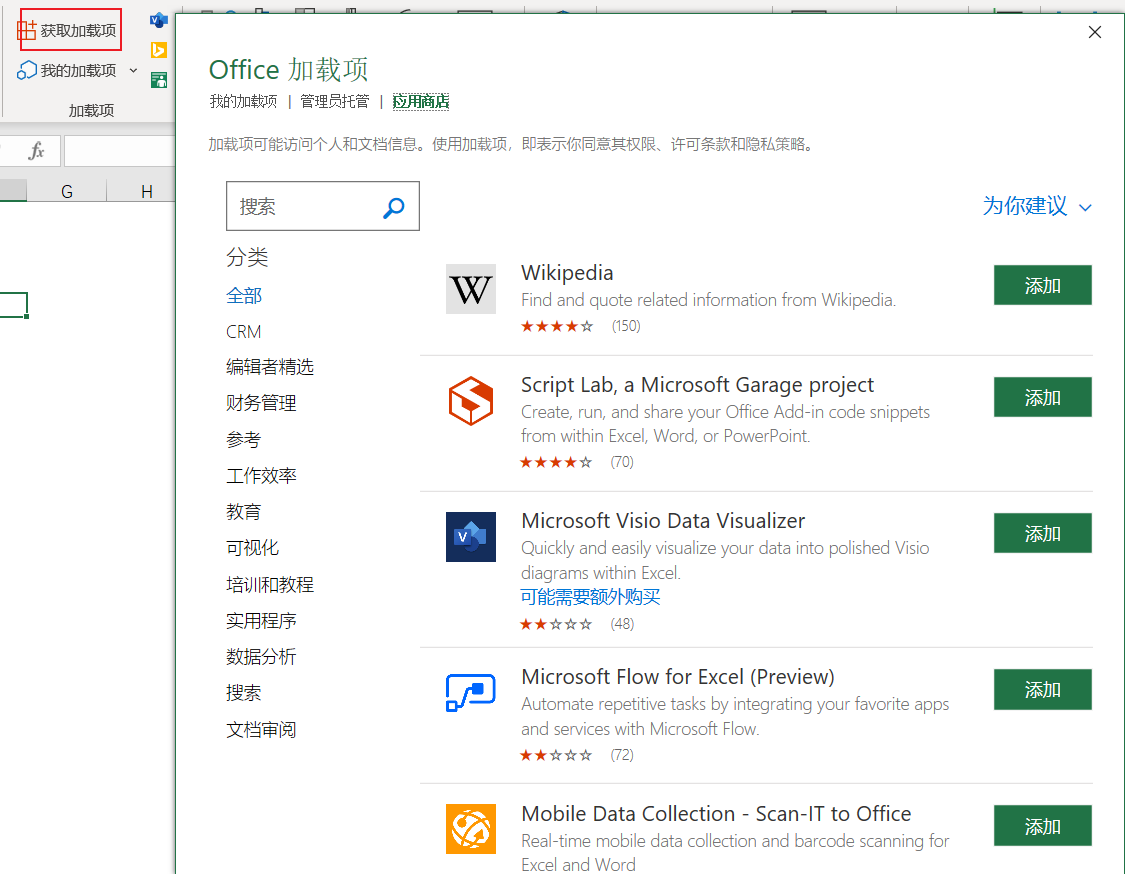Select the 工作效率 category
1125x874 pixels.
(261, 475)
